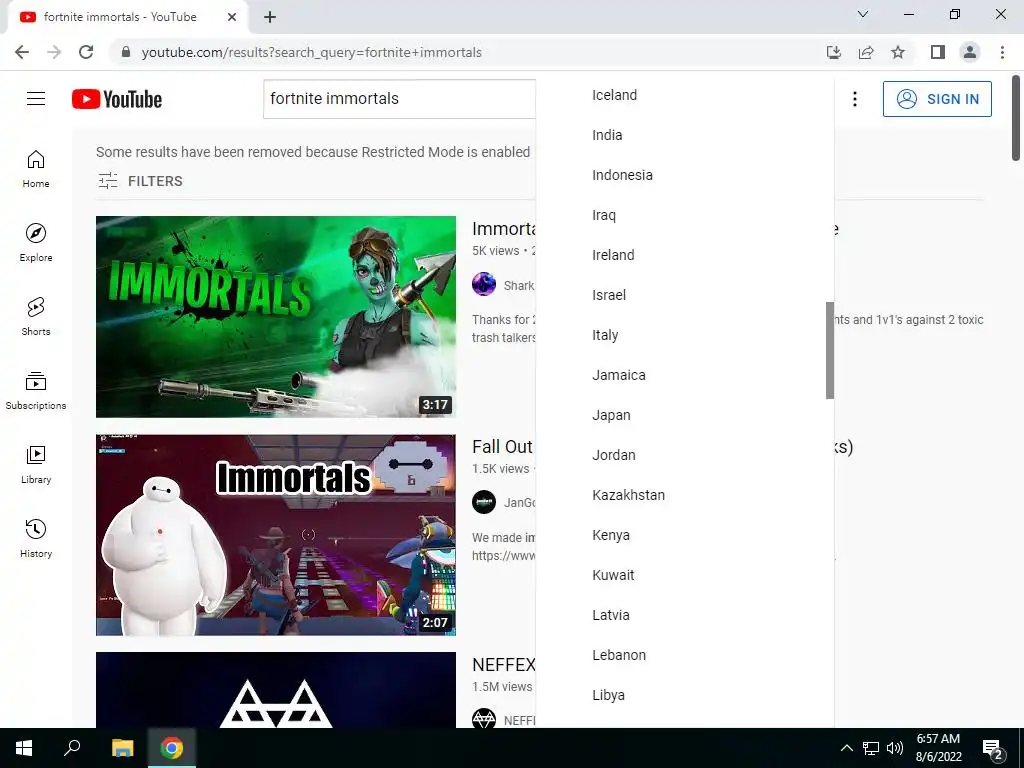Open the green IMMORTALS video thumbnail

coord(276,317)
